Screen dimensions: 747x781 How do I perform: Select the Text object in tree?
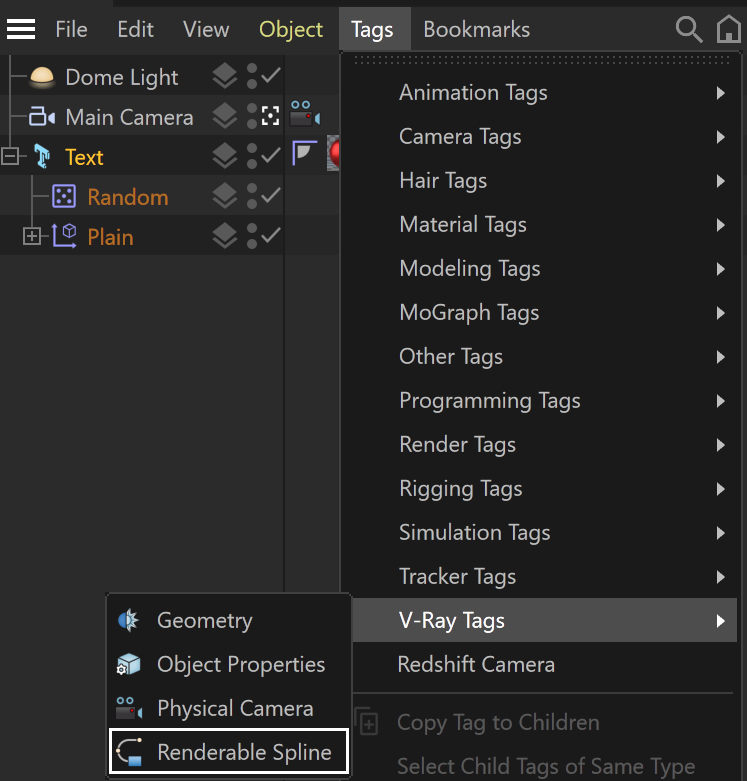pyautogui.click(x=84, y=157)
